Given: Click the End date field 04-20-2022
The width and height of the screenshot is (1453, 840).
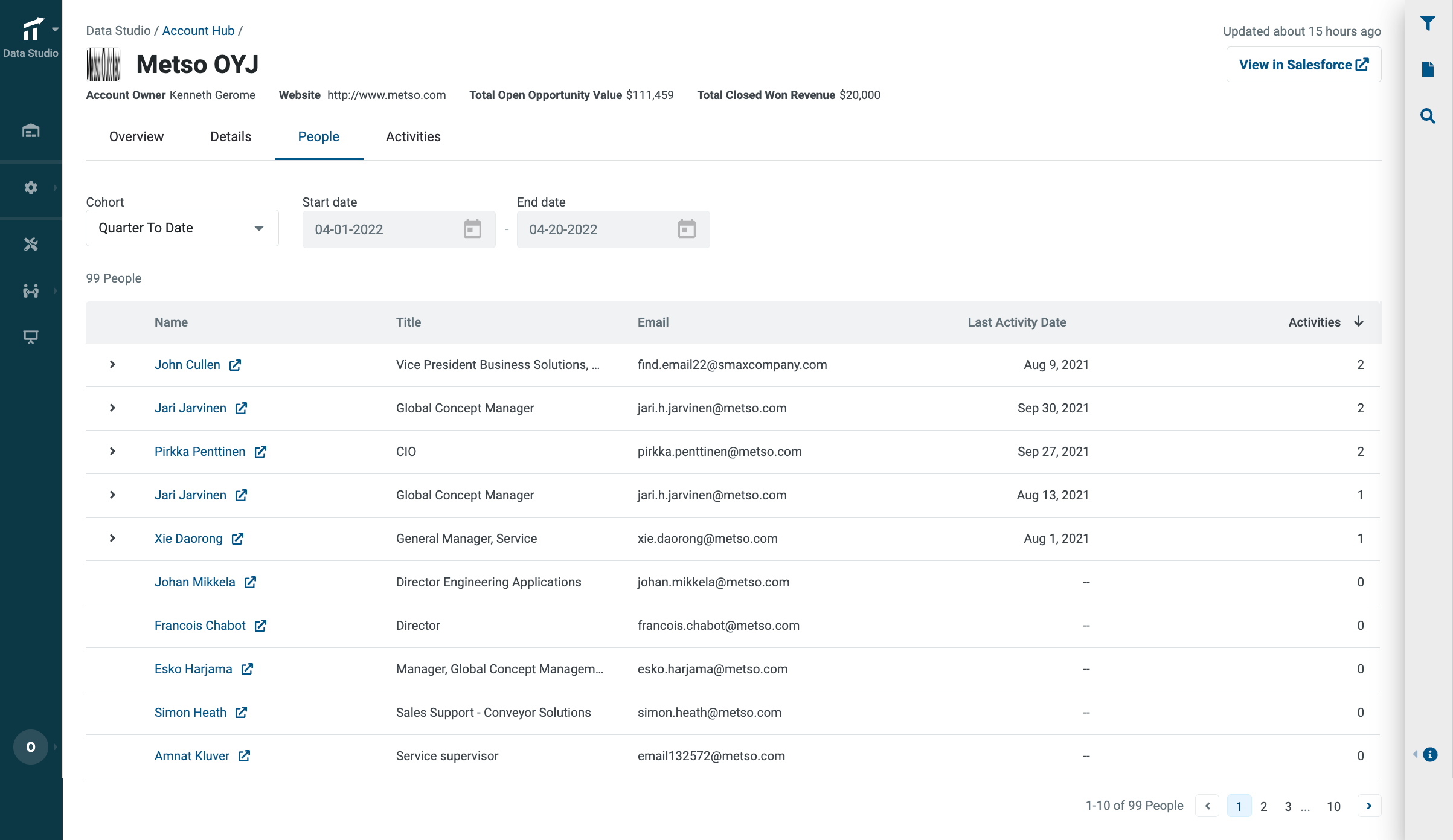Looking at the screenshot, I should click(613, 229).
